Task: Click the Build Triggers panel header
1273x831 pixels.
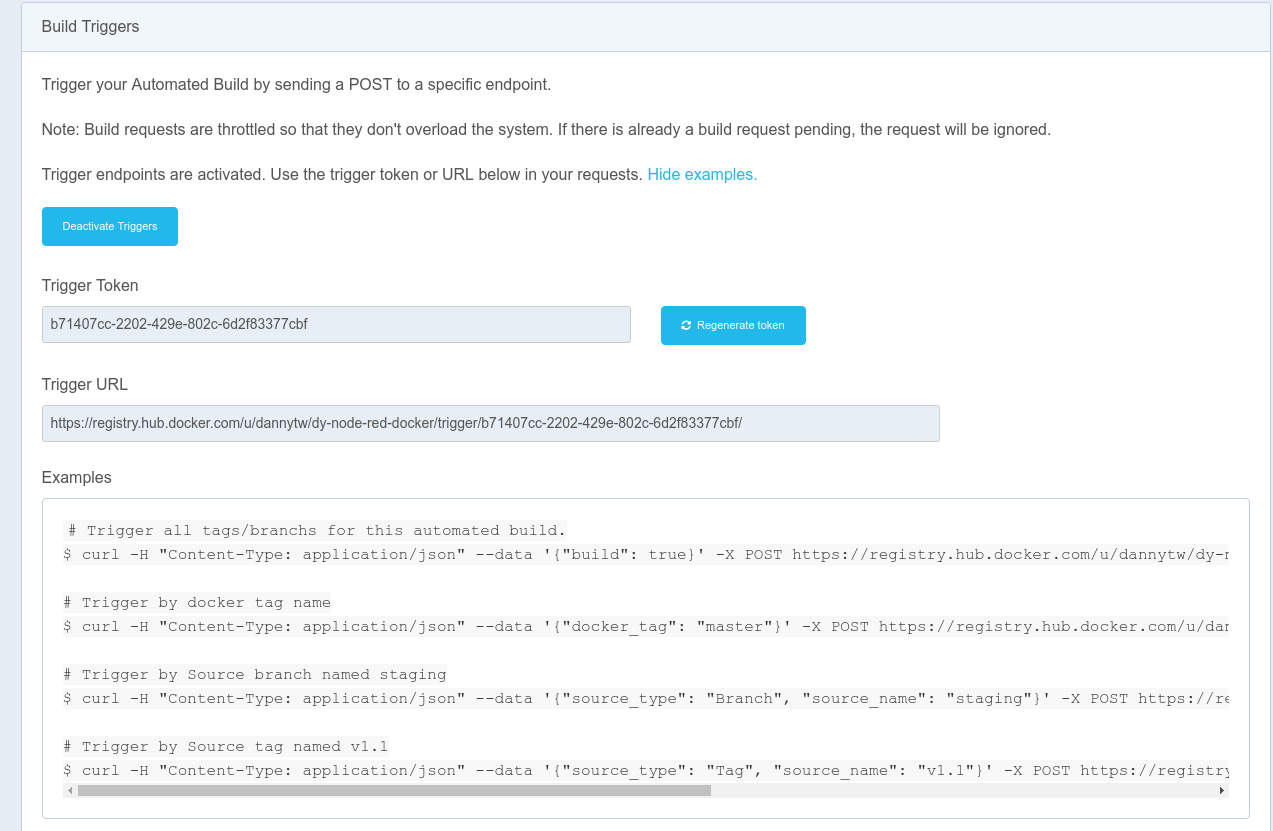Action: pyautogui.click(x=90, y=27)
